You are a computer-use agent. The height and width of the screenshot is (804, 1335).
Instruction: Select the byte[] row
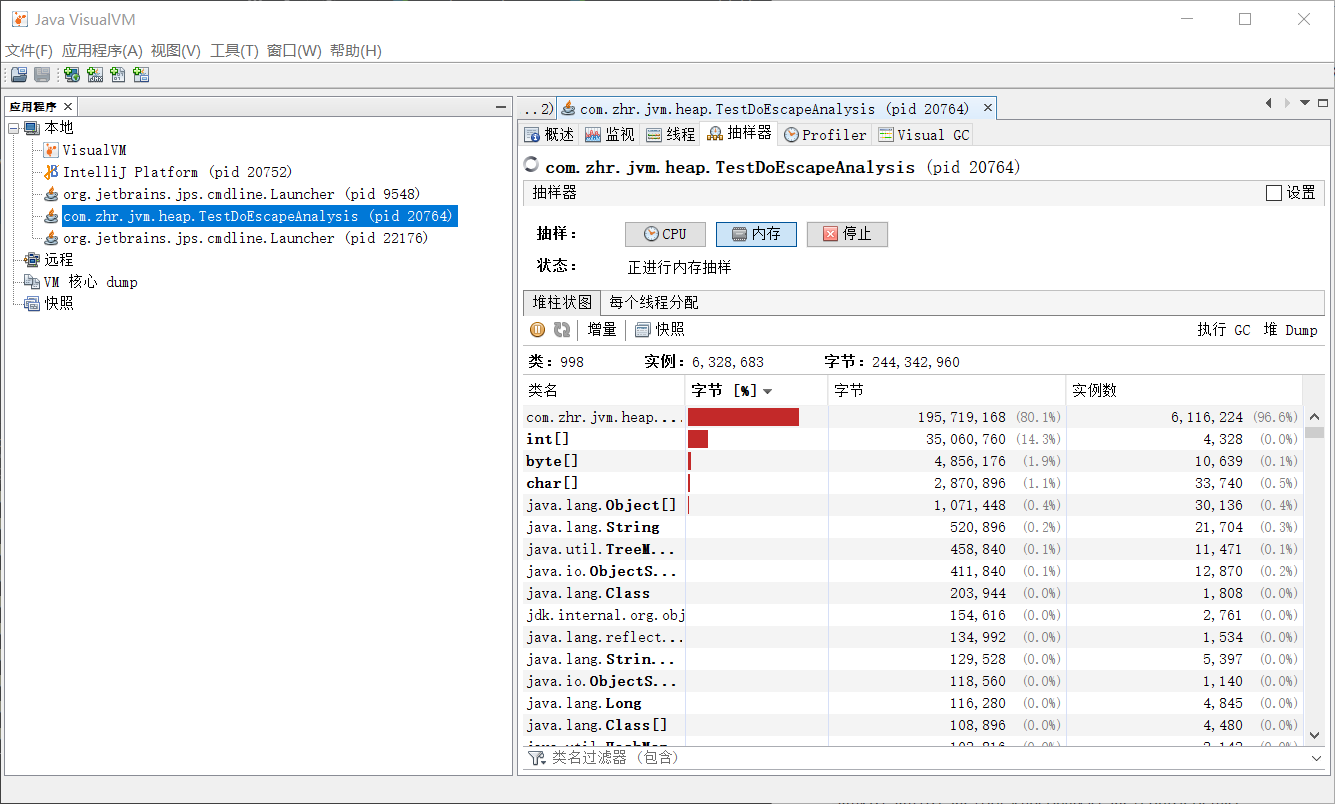click(912, 461)
